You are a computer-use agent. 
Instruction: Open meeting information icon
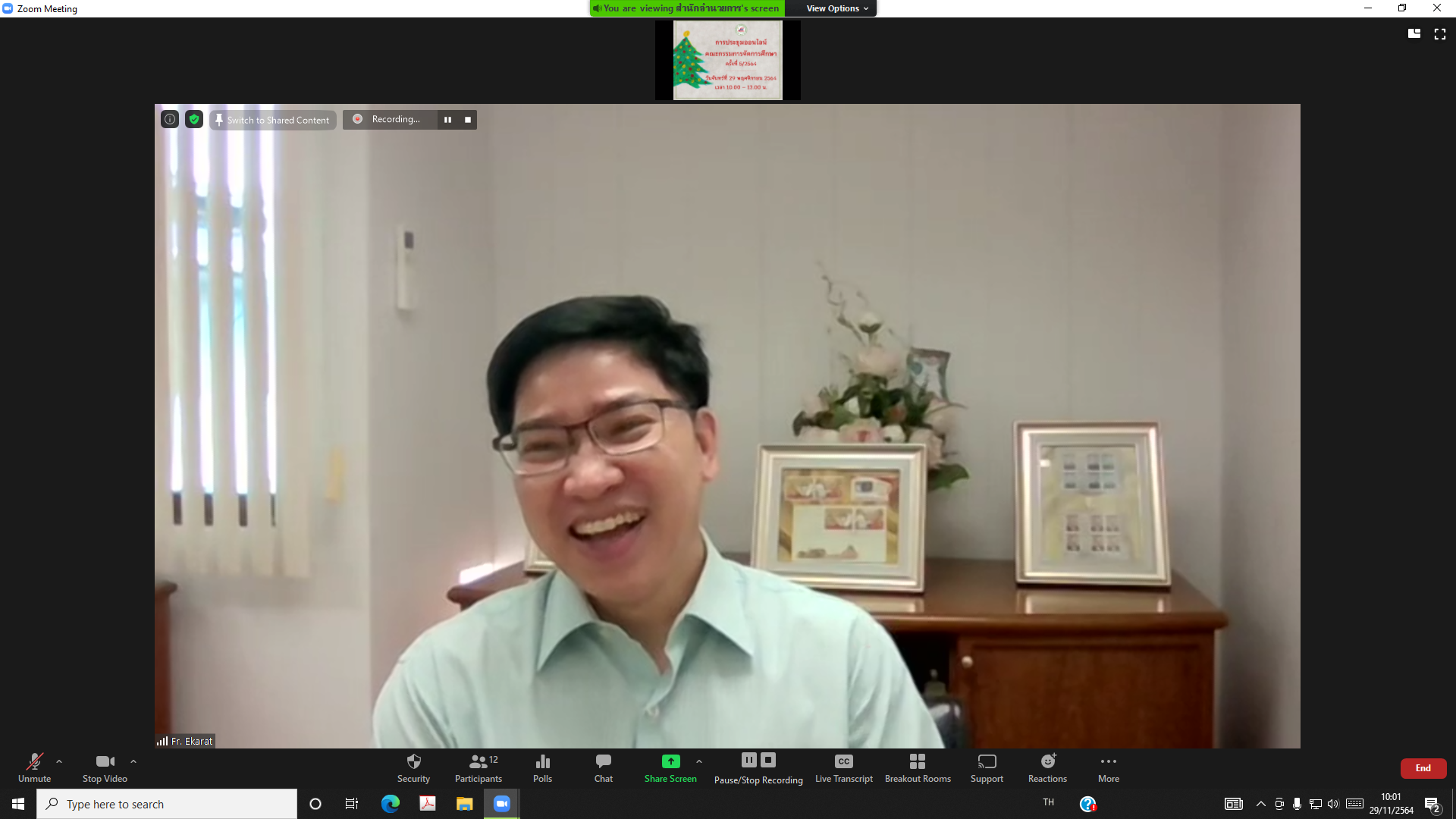coord(170,119)
